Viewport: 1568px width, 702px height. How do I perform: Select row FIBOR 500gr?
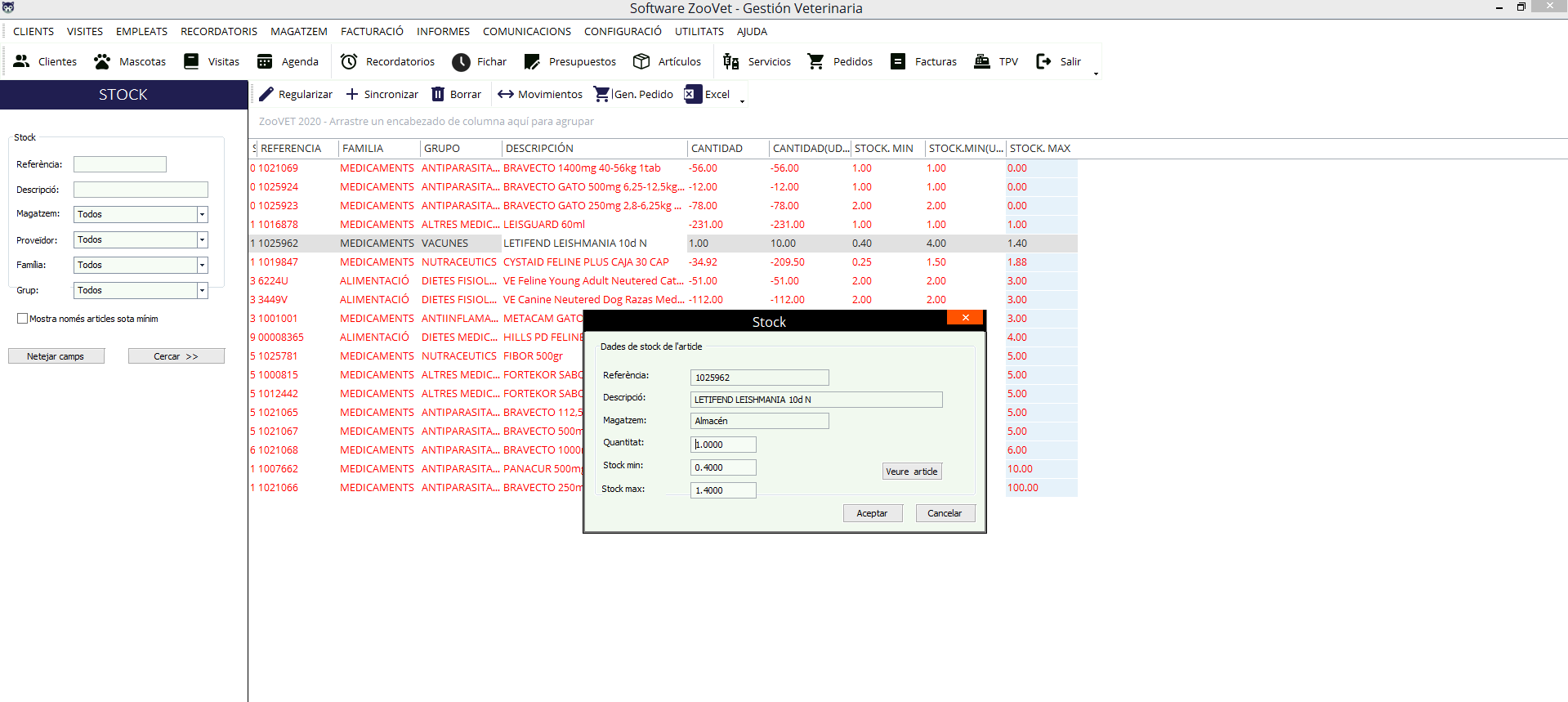(x=663, y=356)
